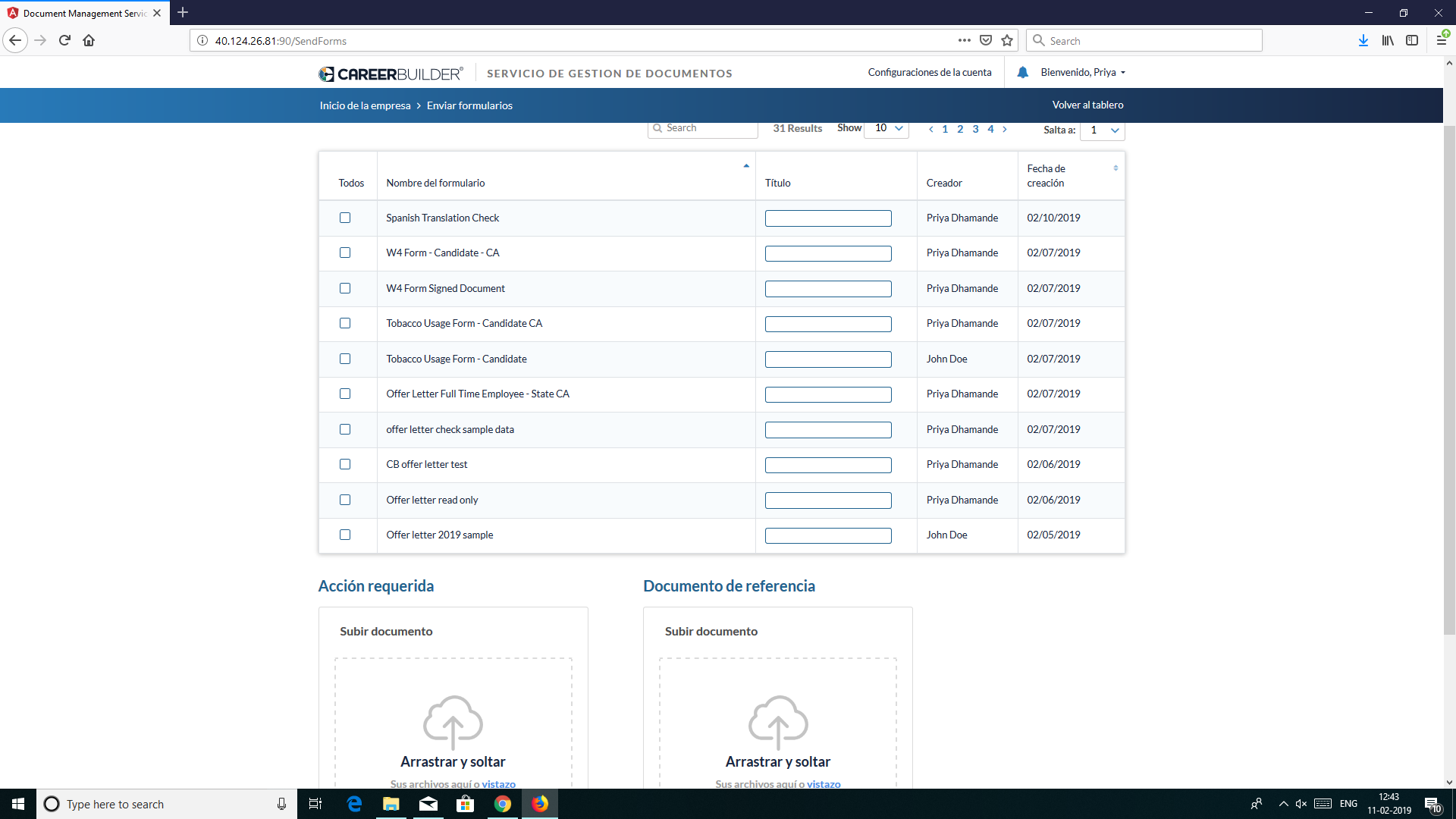Open Chrome from the Windows taskbar

[502, 804]
